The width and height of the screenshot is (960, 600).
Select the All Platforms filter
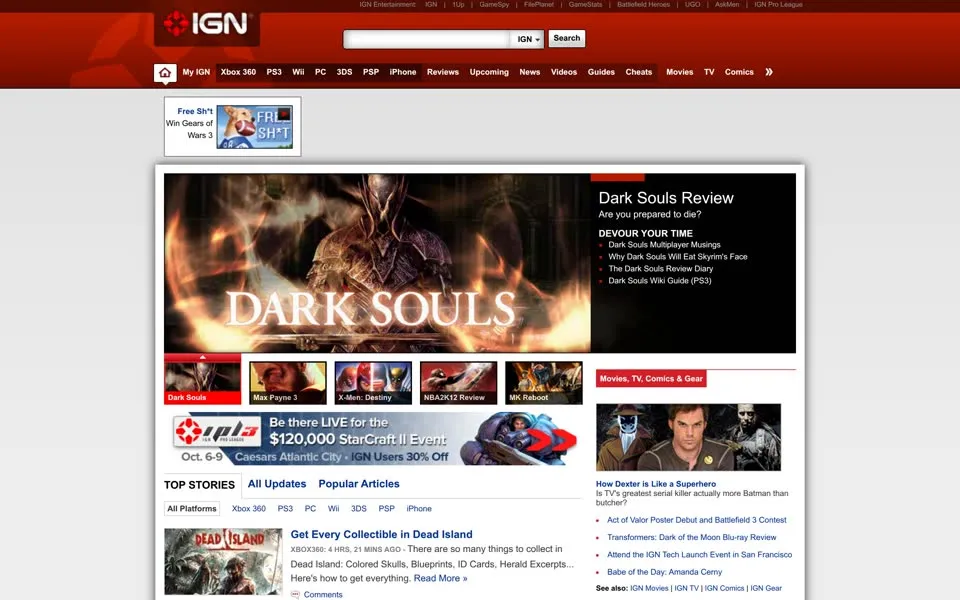(x=192, y=509)
